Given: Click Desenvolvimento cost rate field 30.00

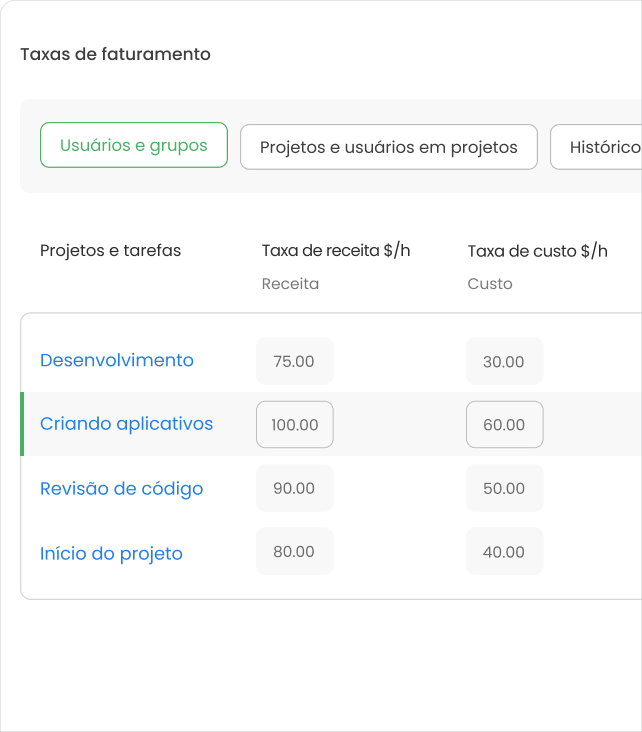Looking at the screenshot, I should point(504,361).
